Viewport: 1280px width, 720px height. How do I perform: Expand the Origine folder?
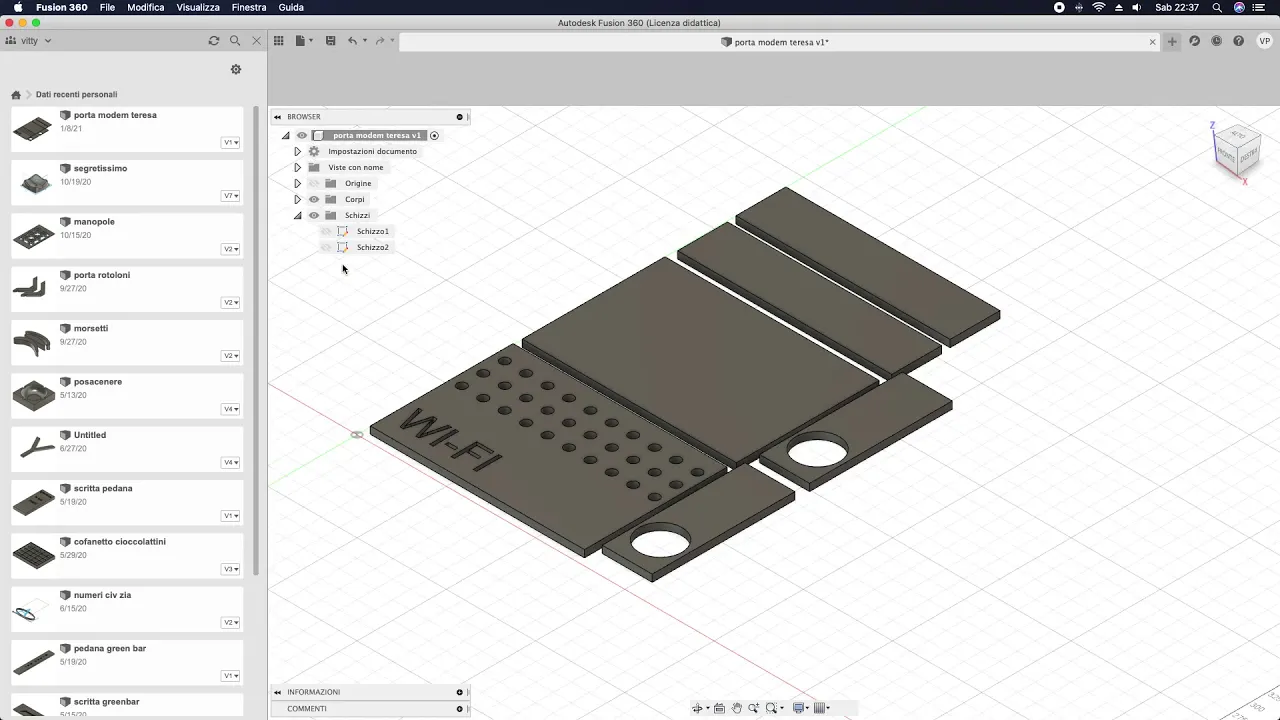point(297,184)
